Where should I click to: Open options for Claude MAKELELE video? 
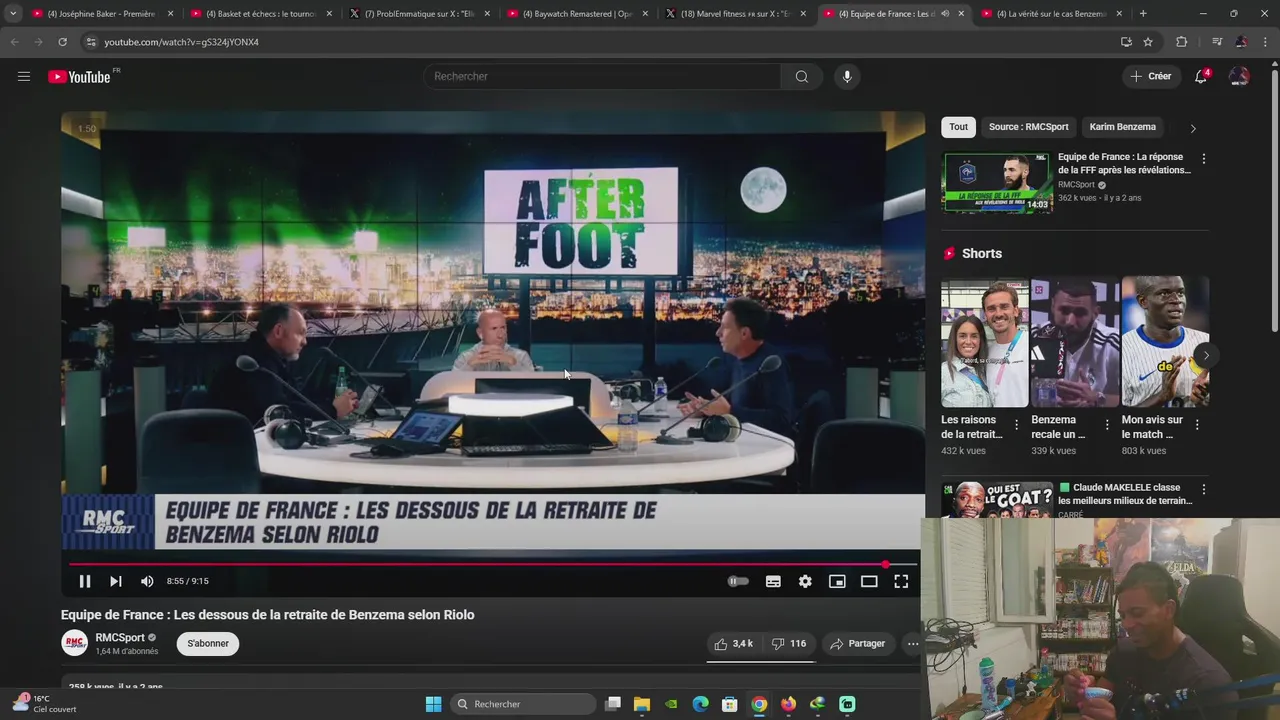point(1203,490)
